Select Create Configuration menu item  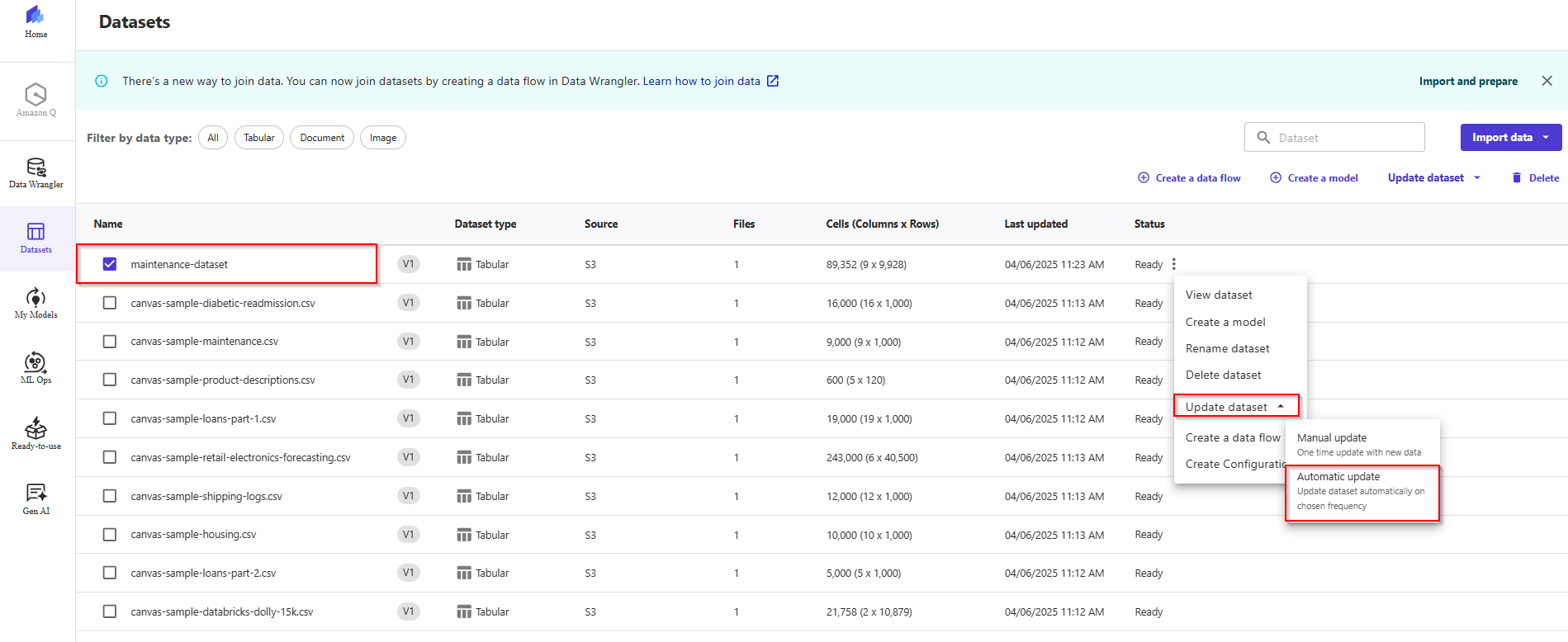point(1234,464)
